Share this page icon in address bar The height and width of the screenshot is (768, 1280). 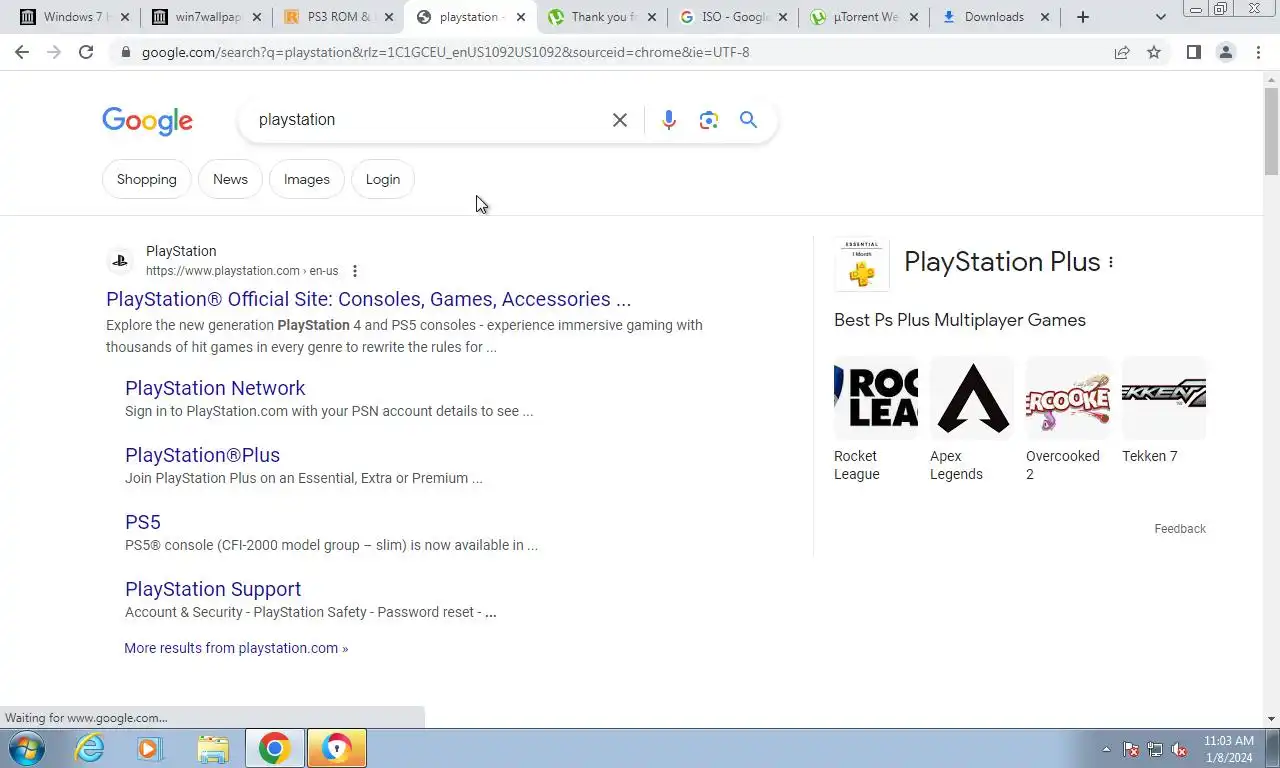(1122, 52)
